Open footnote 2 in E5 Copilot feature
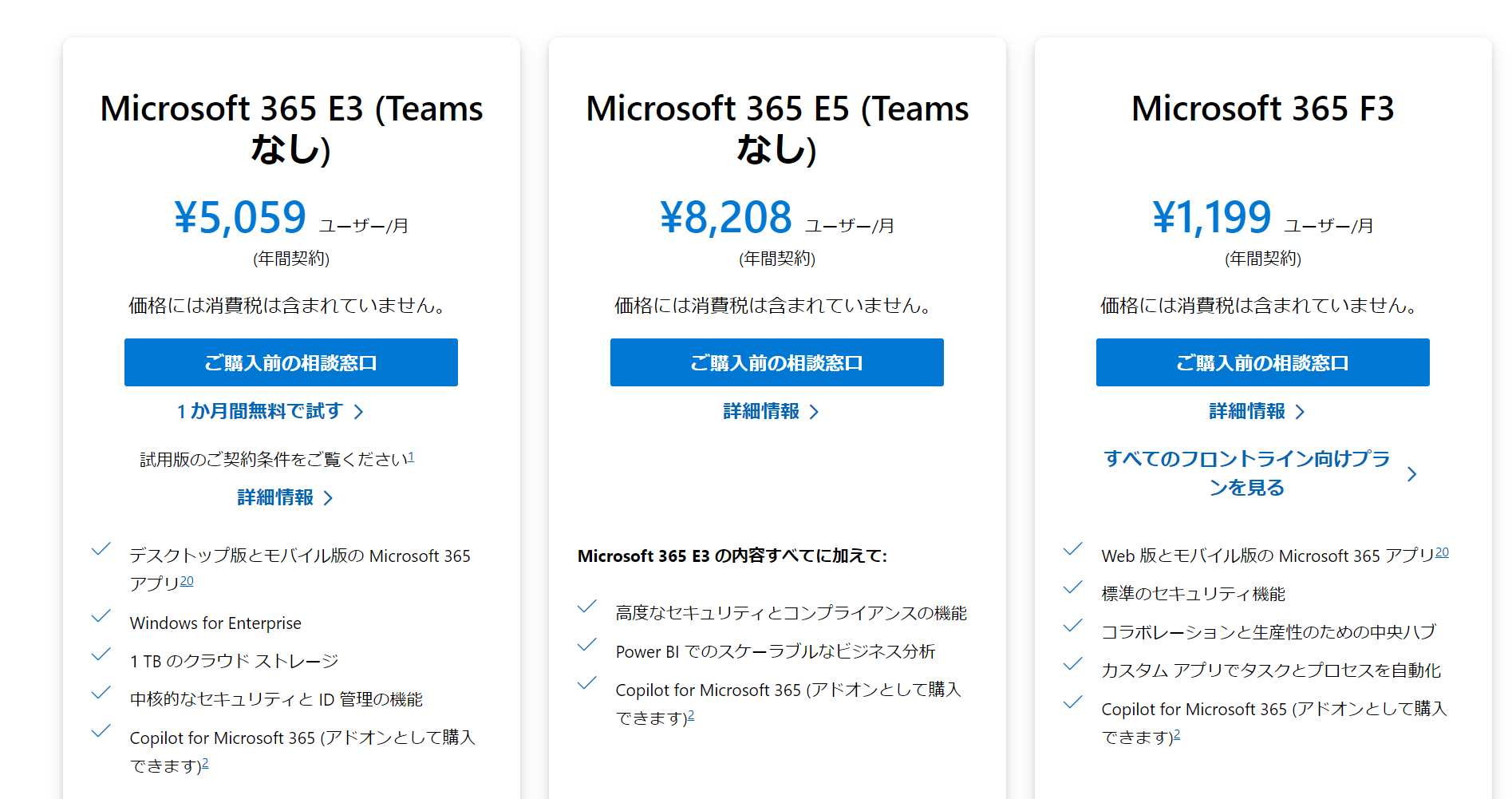This screenshot has height=799, width=1512. point(691,715)
